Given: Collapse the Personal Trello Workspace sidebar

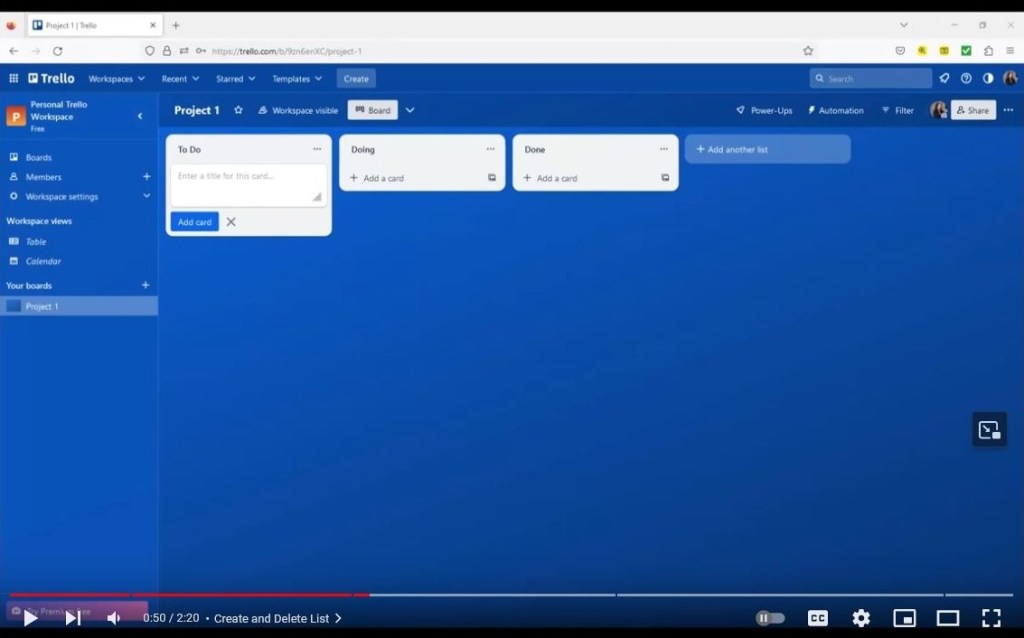Looking at the screenshot, I should pos(141,116).
